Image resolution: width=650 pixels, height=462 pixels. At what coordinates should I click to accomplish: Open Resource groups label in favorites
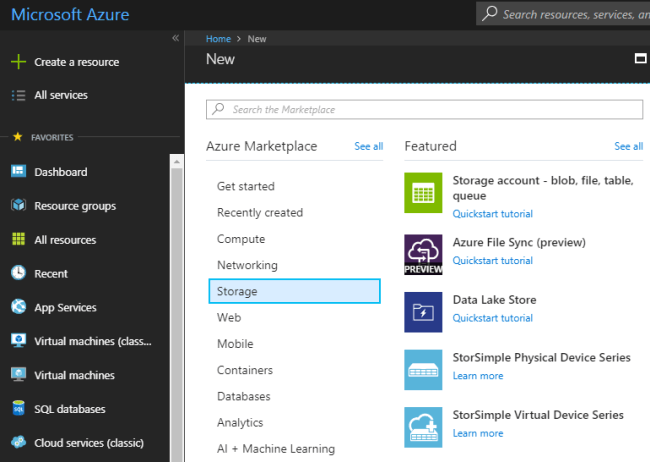[75, 206]
